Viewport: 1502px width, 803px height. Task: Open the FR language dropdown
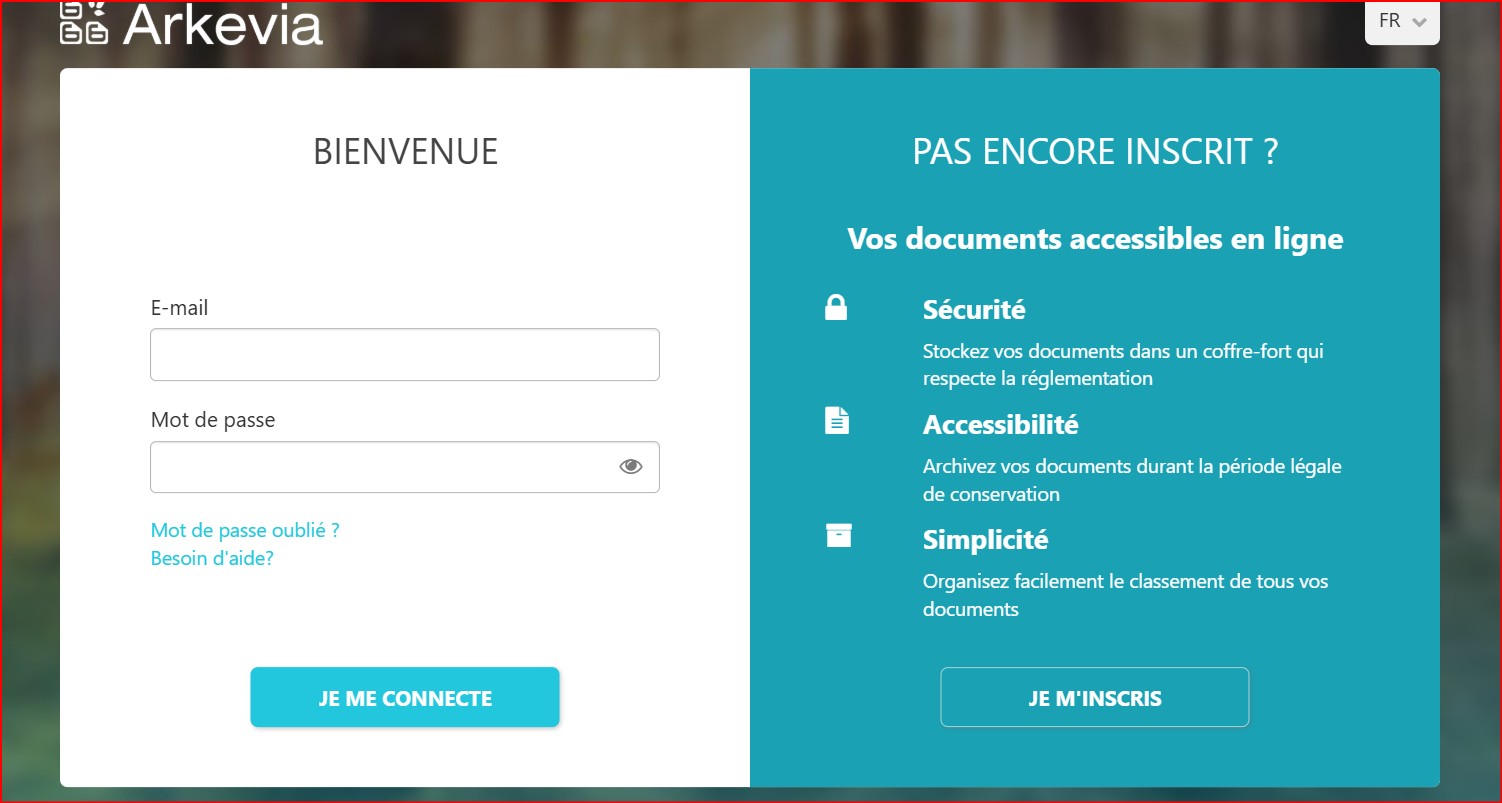[x=1401, y=22]
